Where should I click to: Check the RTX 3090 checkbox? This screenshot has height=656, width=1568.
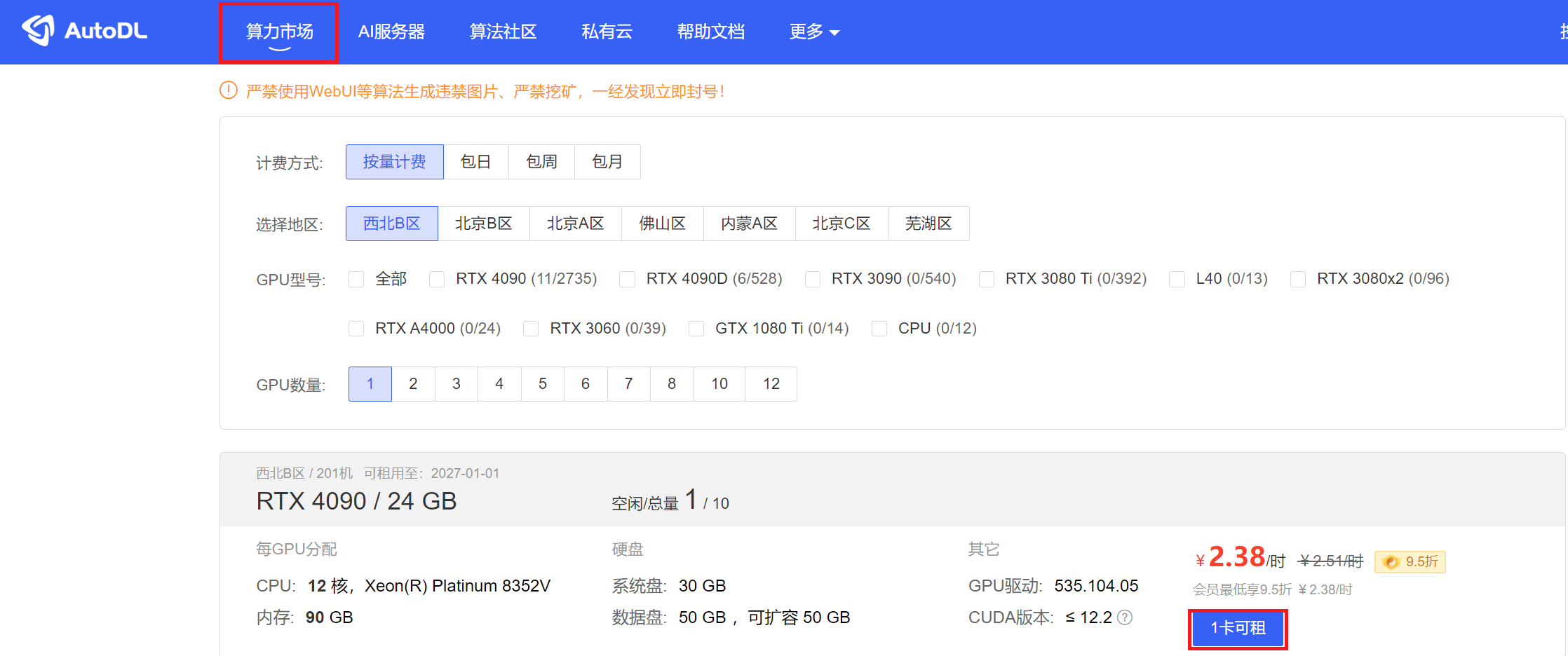[x=813, y=279]
